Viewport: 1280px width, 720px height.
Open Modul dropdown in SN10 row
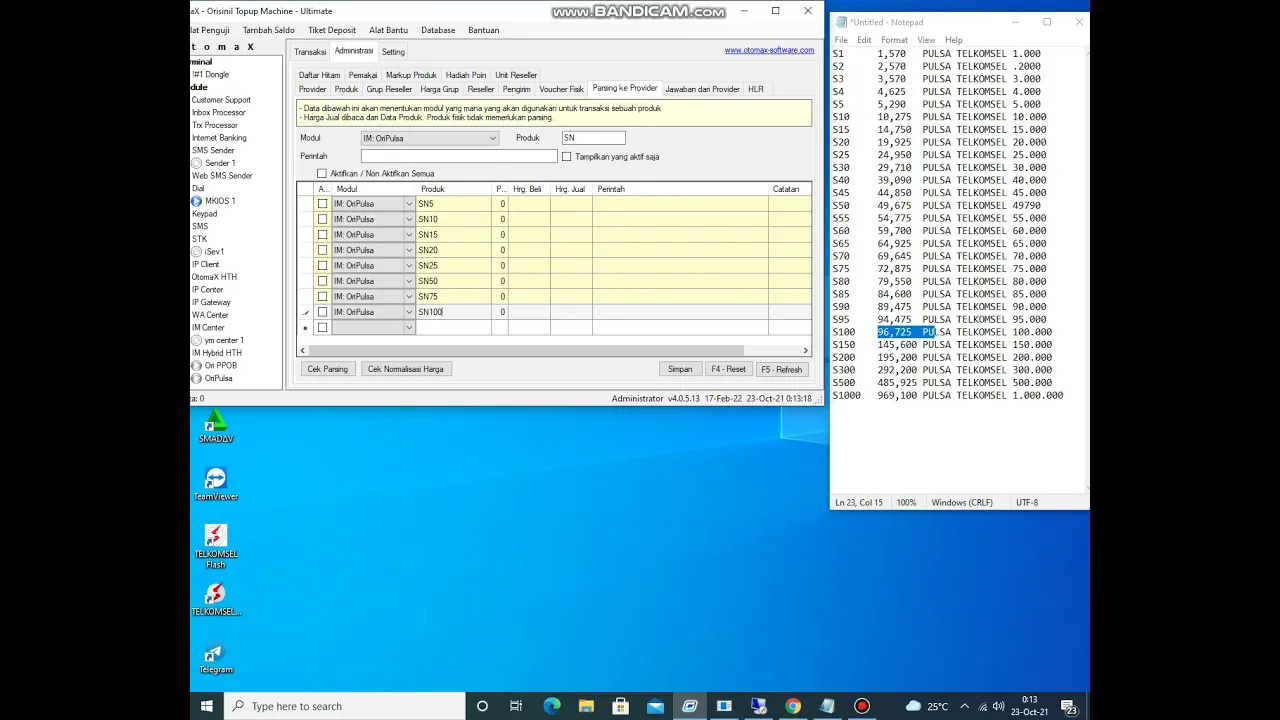409,219
